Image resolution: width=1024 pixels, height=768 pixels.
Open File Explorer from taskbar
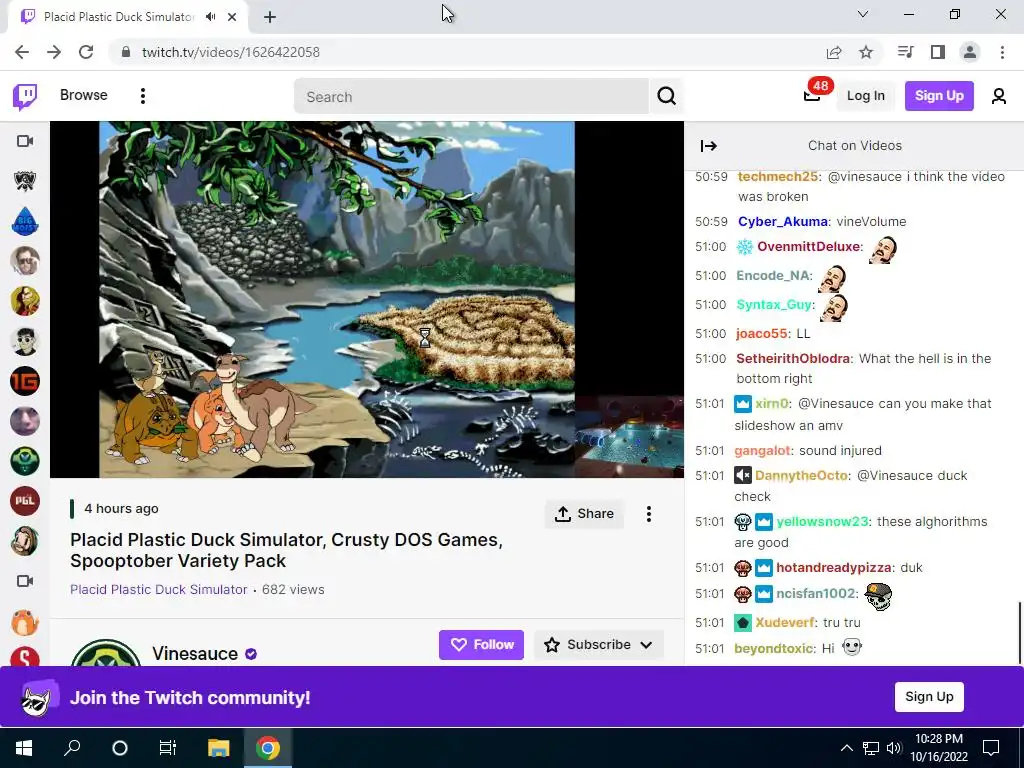219,748
